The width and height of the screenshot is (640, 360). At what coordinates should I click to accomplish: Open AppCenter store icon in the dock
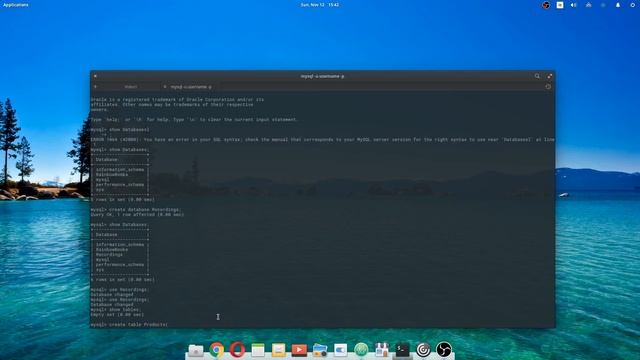[x=382, y=350]
